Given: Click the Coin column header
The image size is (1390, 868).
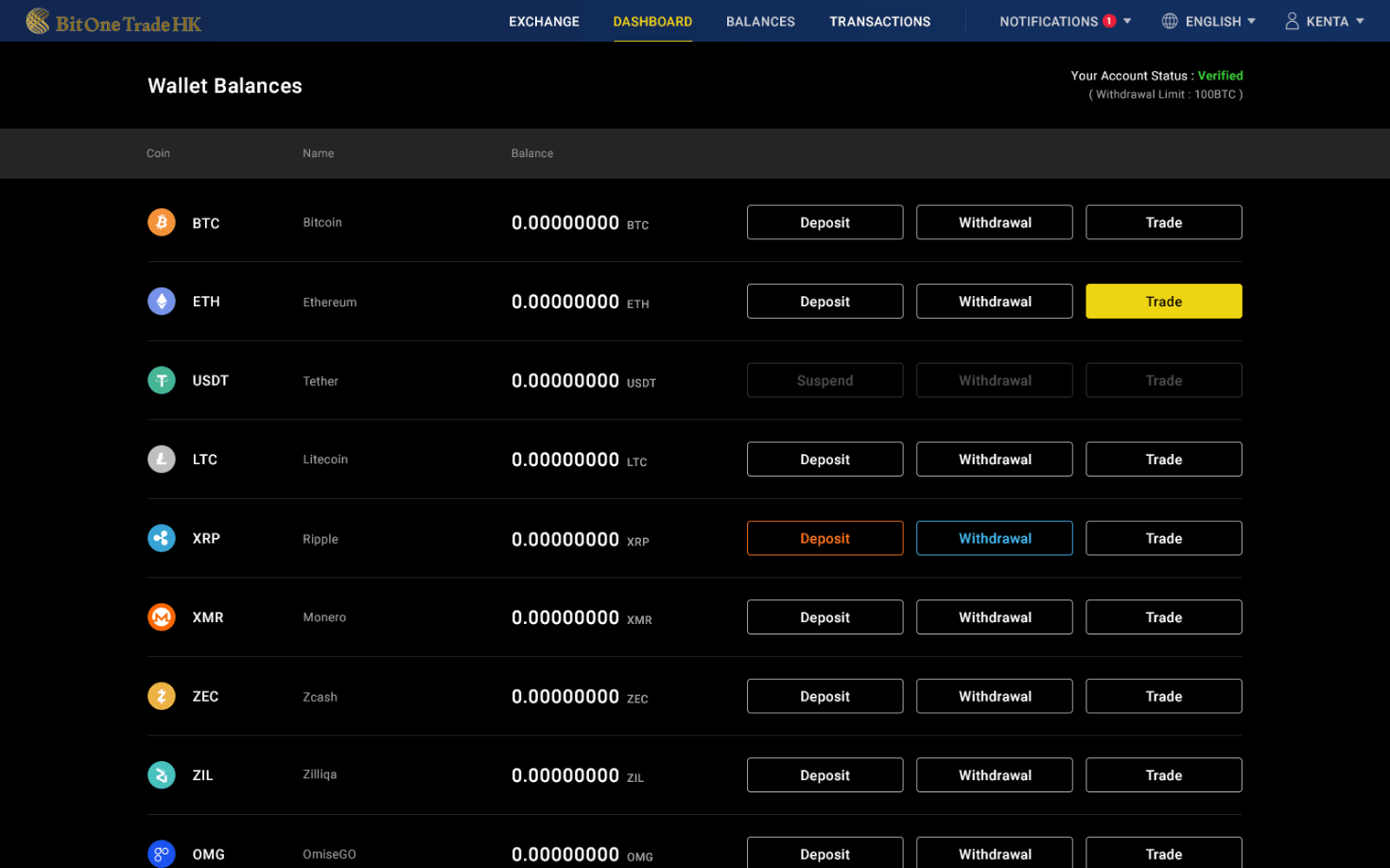Looking at the screenshot, I should [x=158, y=153].
